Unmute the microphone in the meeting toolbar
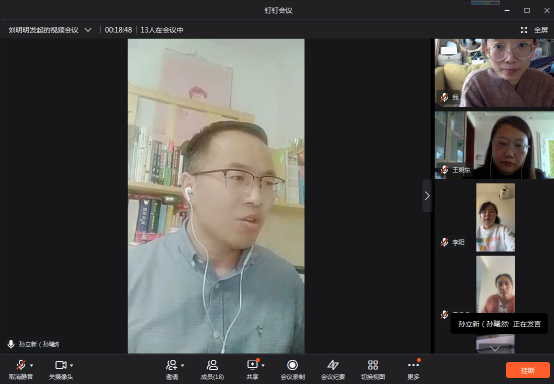The image size is (554, 384). [21, 370]
